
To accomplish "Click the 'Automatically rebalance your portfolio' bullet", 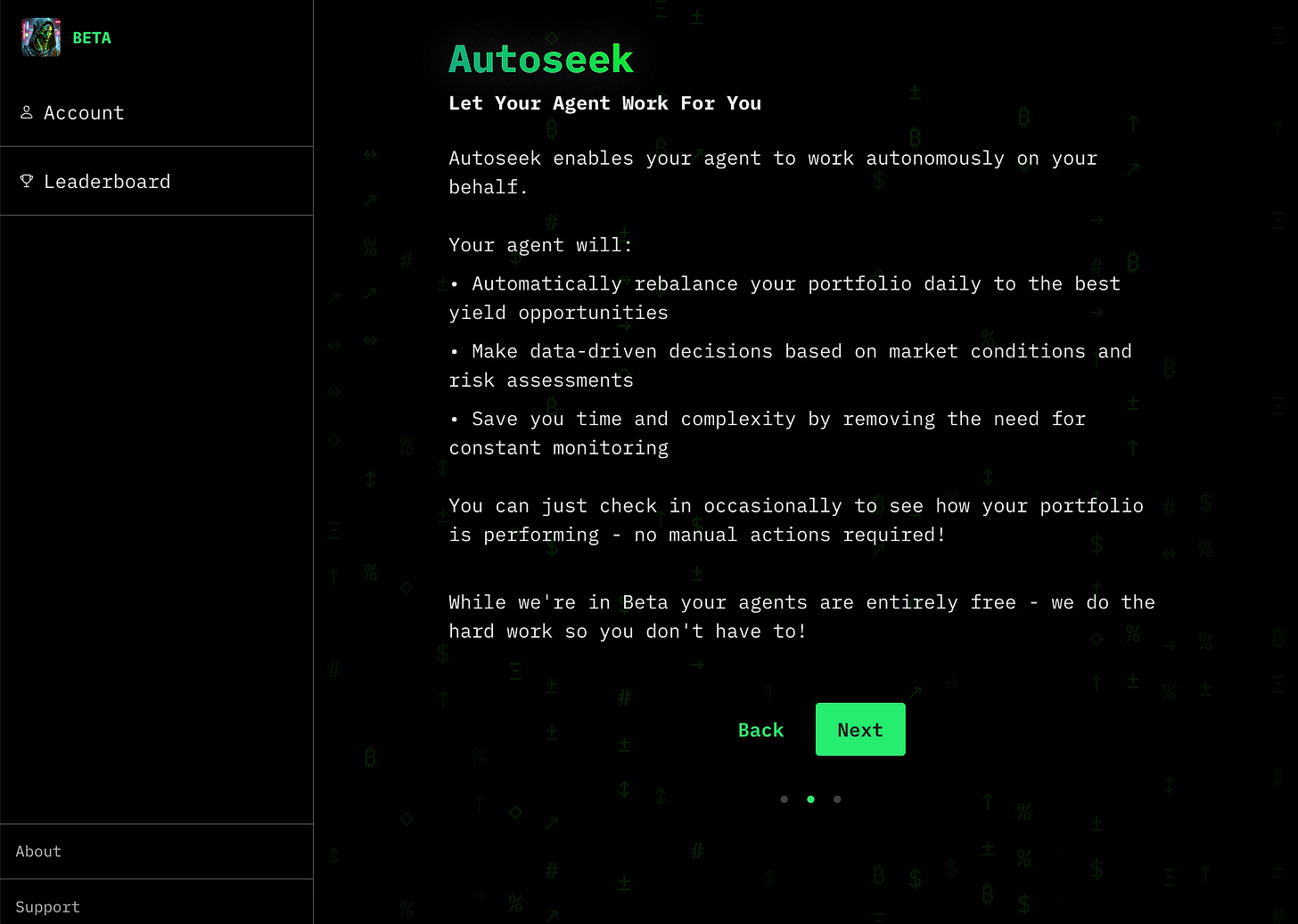I will (785, 298).
